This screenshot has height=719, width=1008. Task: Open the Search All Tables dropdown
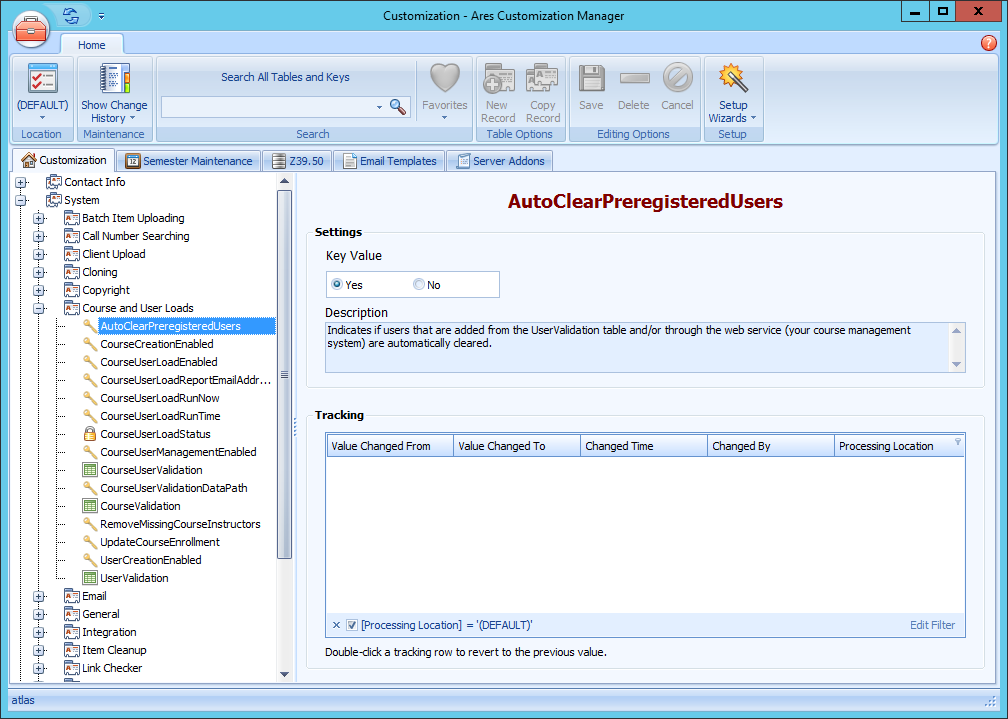pyautogui.click(x=378, y=105)
